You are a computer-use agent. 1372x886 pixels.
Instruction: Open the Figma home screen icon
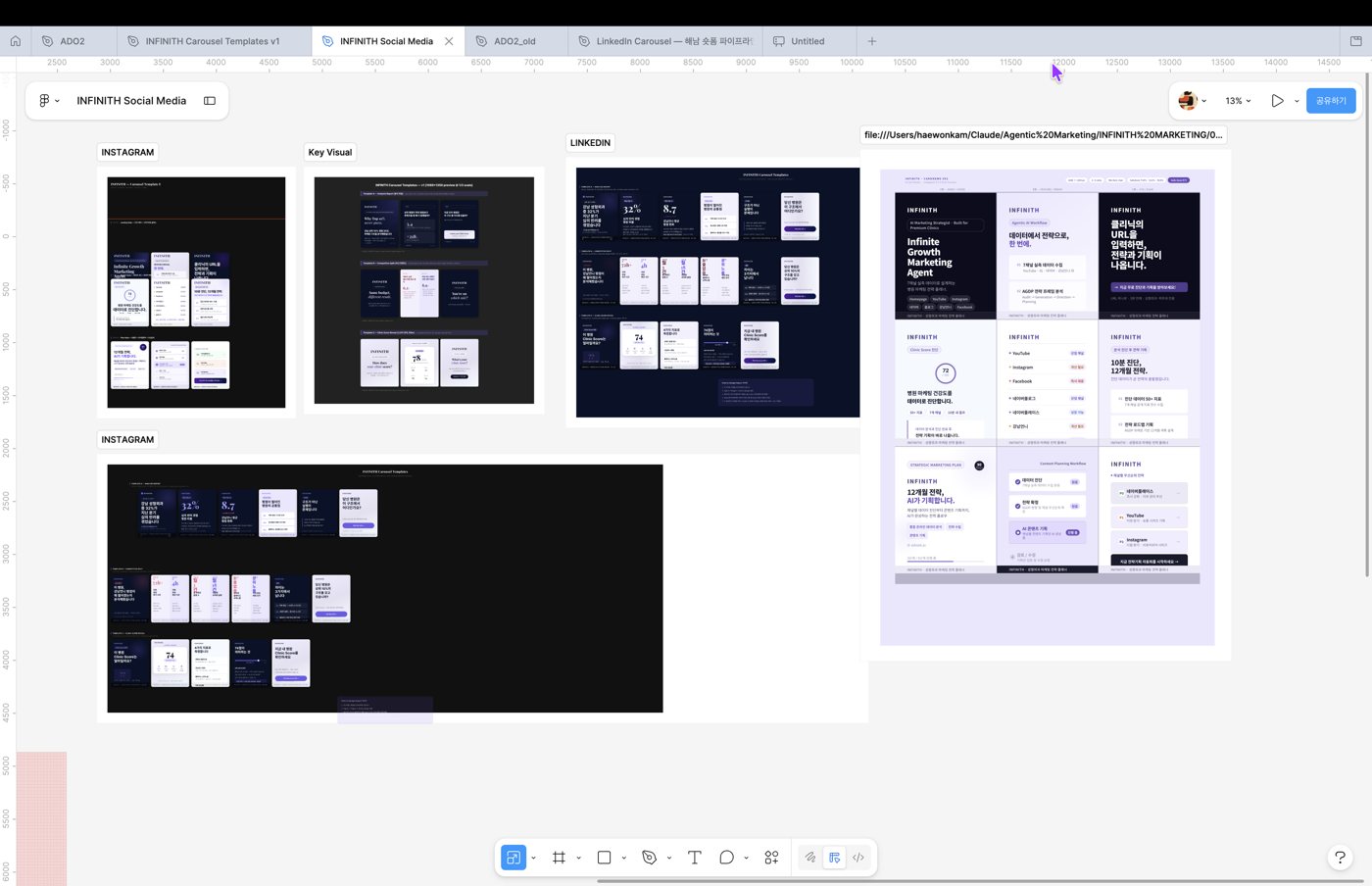[15, 41]
